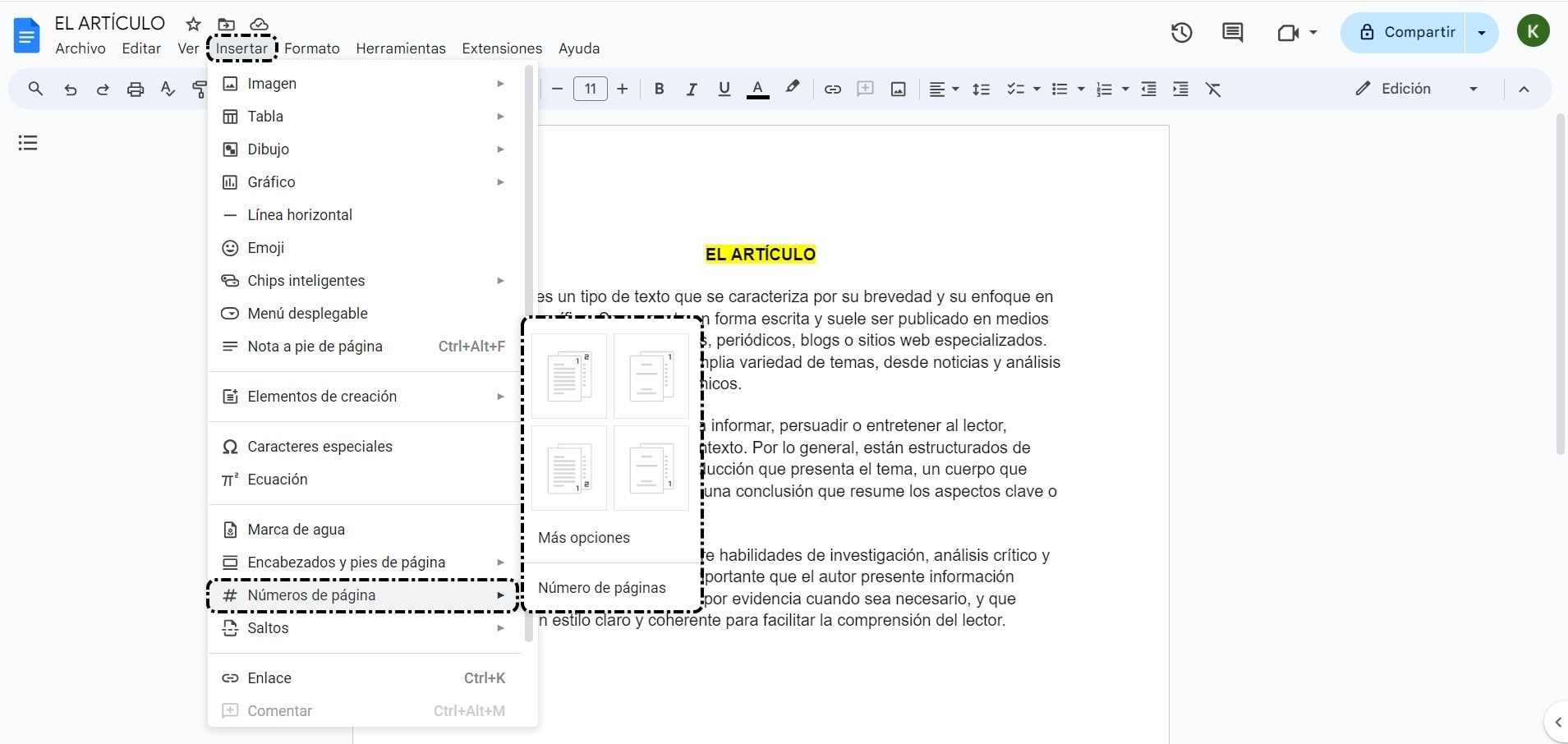Expand Encabezados y pies de página

(x=365, y=563)
